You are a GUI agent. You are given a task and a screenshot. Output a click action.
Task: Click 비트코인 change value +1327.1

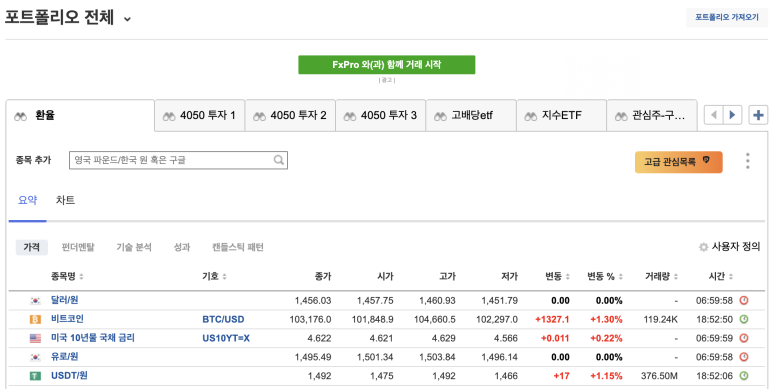point(552,319)
